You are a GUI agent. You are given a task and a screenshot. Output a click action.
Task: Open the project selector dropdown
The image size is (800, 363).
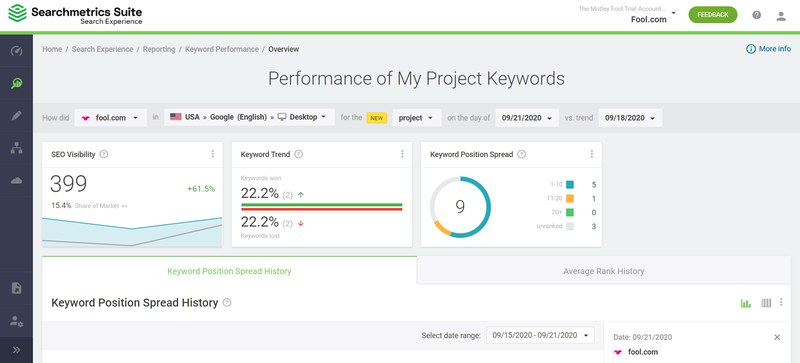(416, 117)
